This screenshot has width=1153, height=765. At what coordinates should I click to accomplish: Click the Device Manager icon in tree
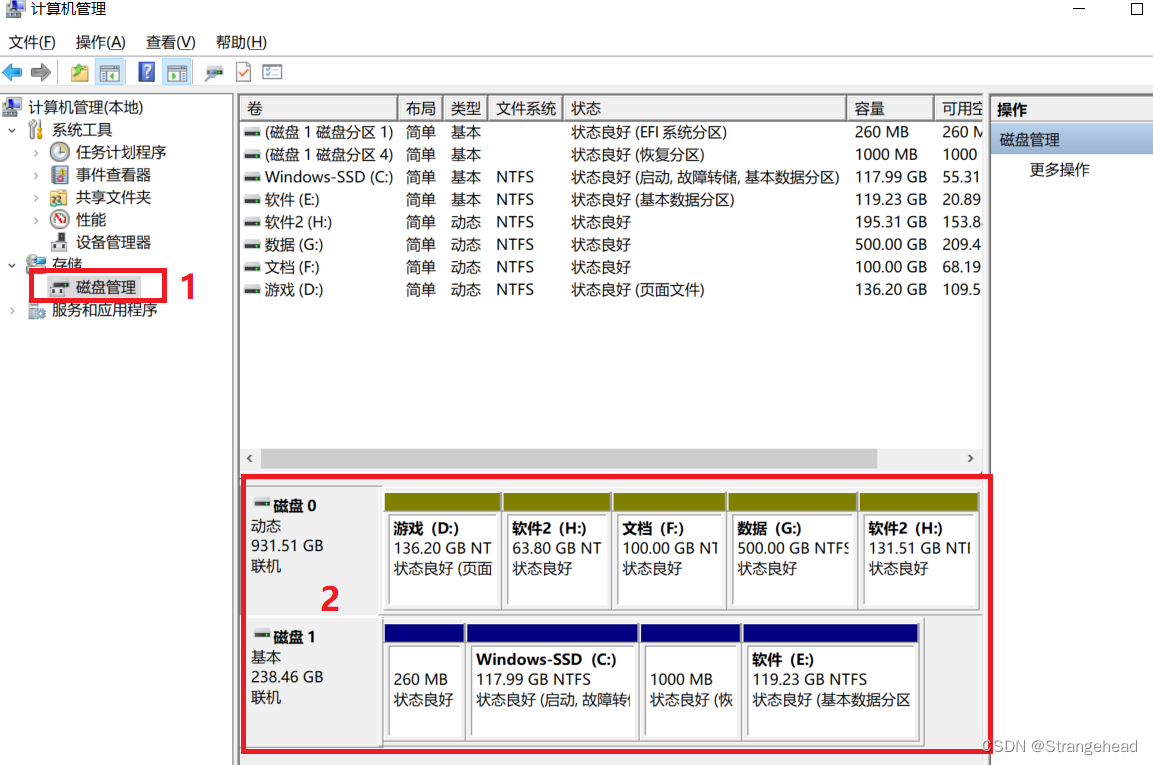[60, 242]
